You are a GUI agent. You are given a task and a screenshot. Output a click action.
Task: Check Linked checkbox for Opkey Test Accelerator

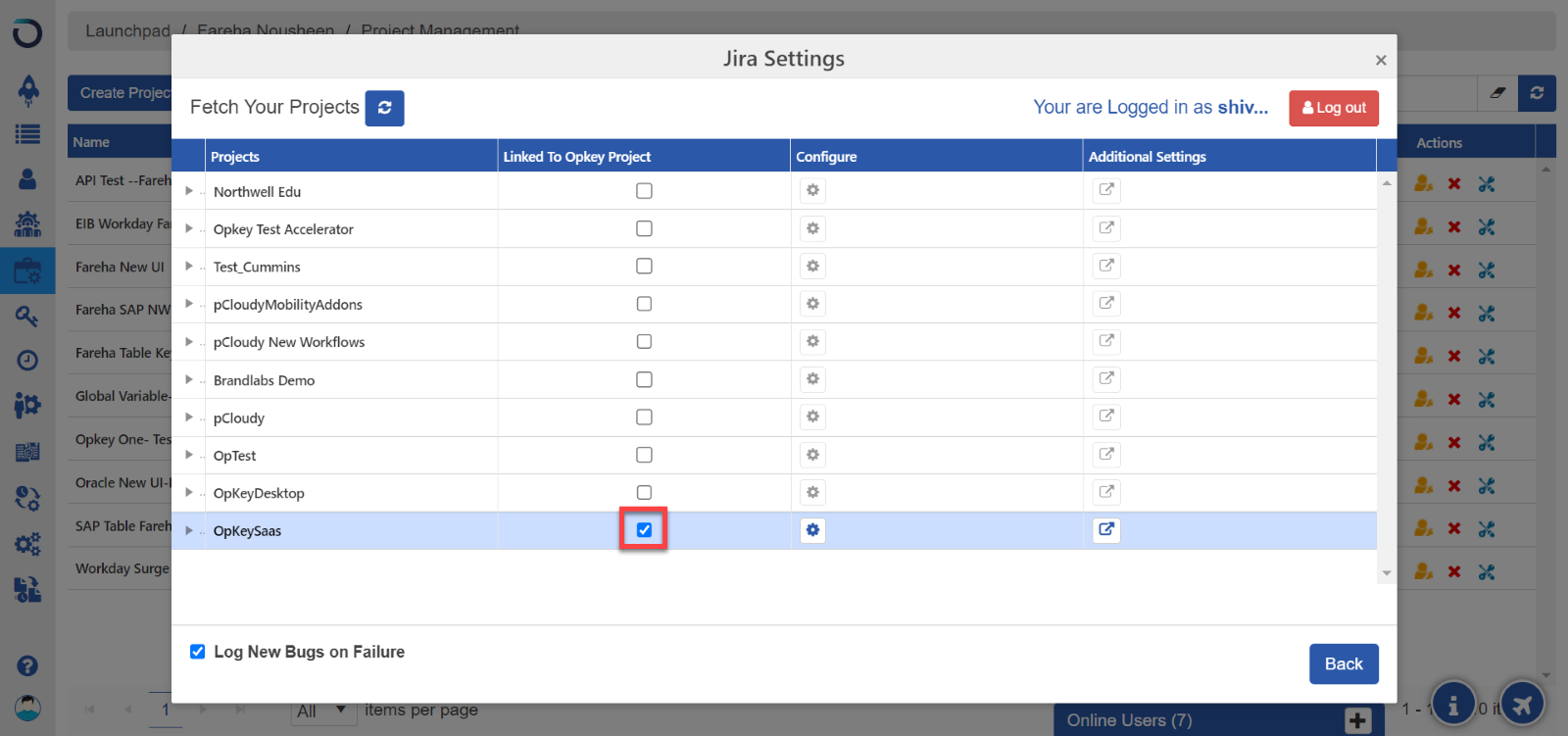(644, 228)
